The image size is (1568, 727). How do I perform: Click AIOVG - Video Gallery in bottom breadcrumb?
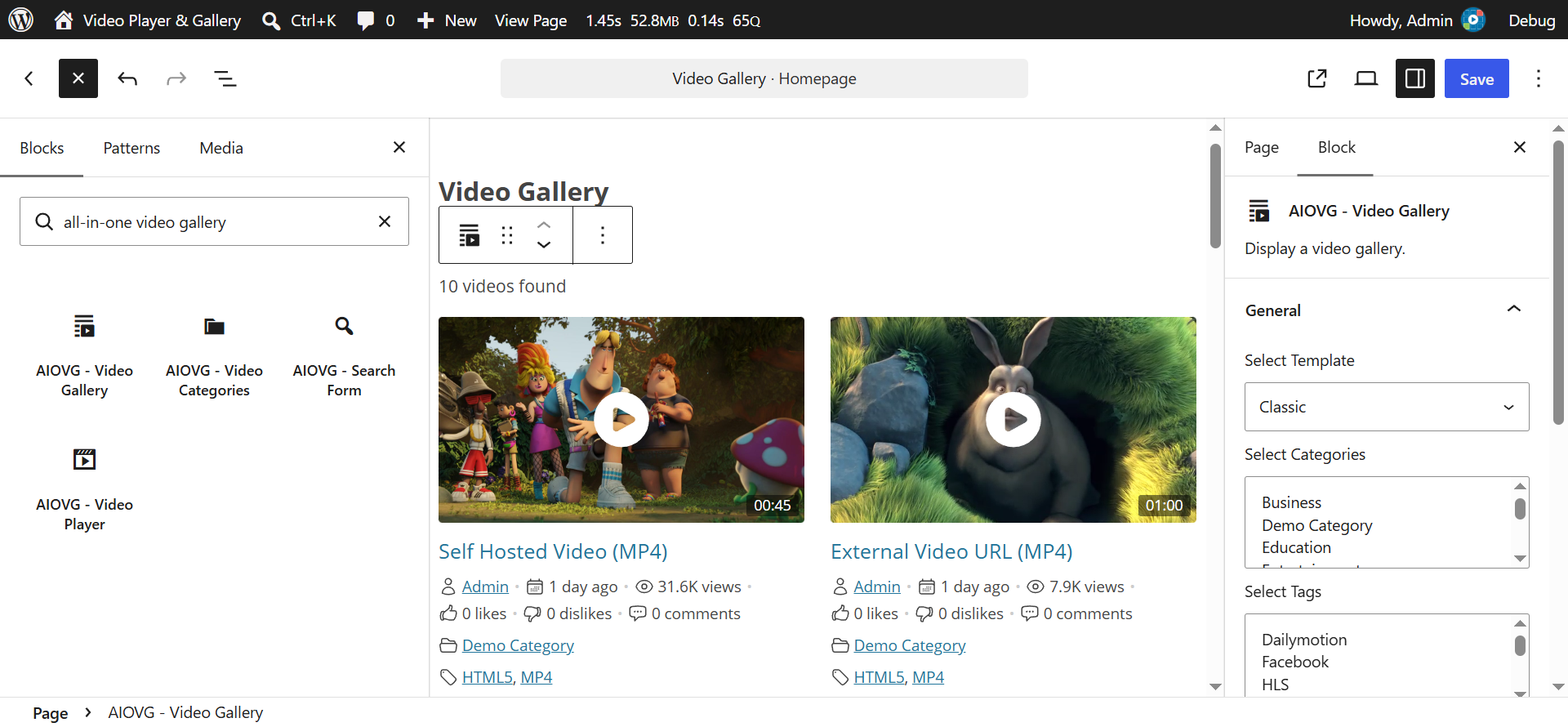pos(185,713)
